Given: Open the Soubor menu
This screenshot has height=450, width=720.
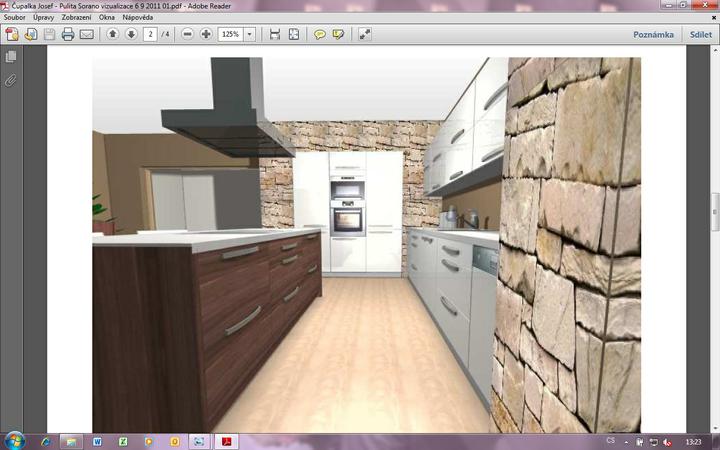Looking at the screenshot, I should pyautogui.click(x=14, y=18).
